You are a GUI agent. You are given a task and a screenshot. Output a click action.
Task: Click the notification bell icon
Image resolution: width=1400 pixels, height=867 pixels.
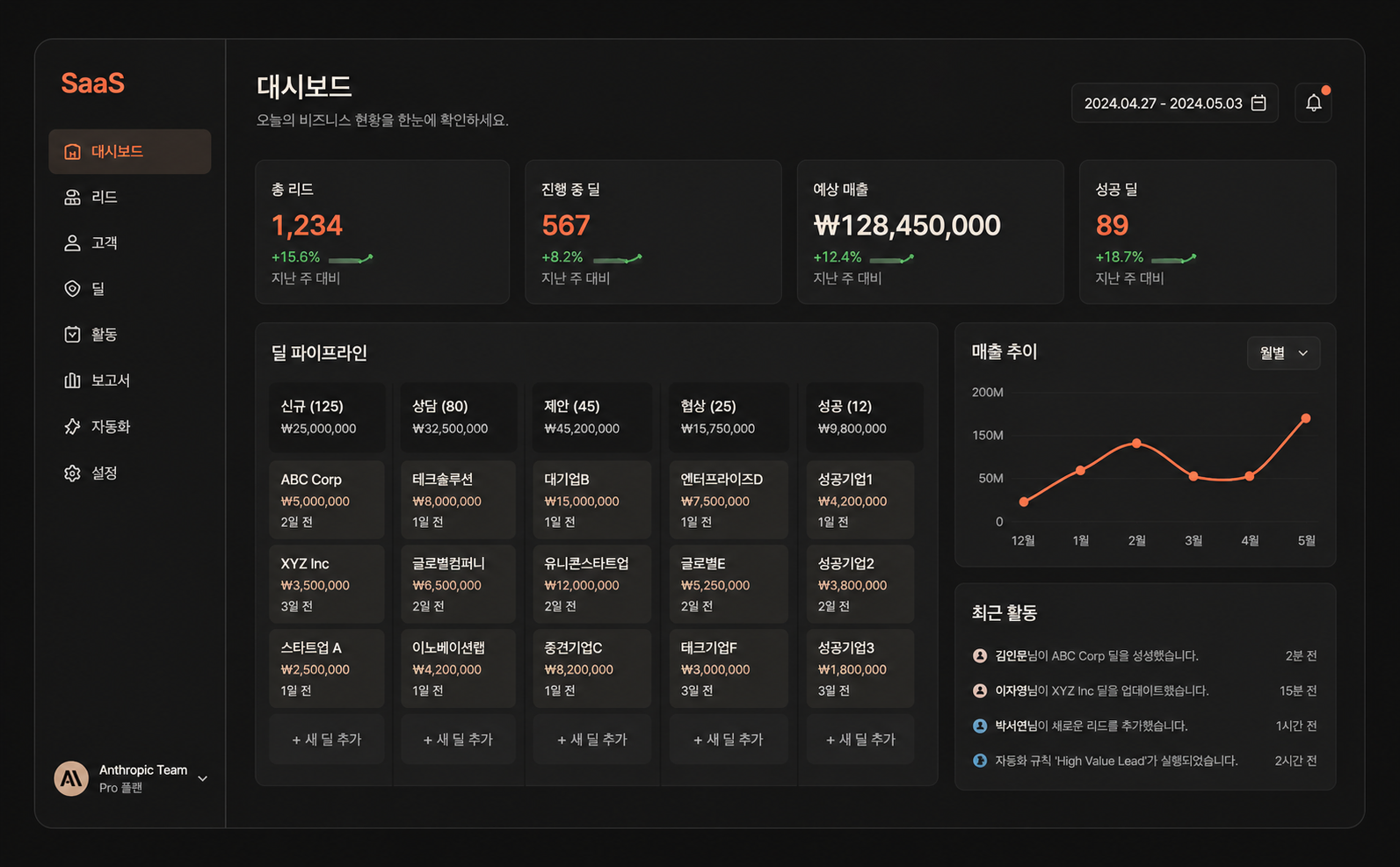click(1313, 104)
